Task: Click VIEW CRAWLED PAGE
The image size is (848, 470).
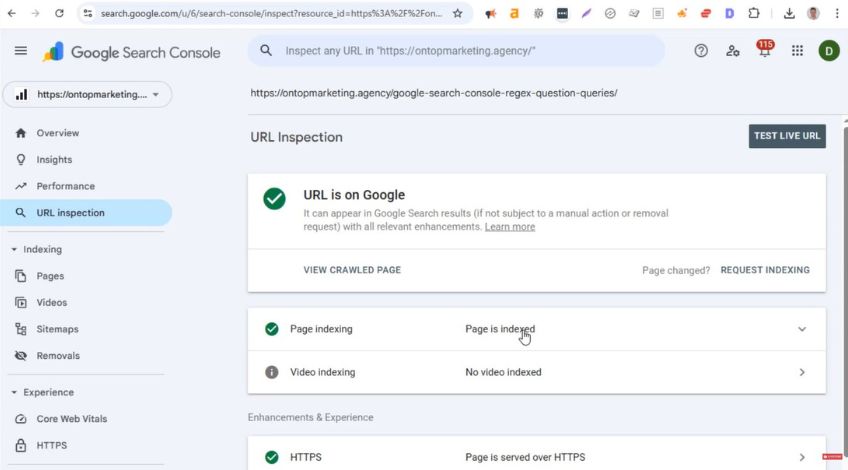Action: tap(352, 270)
